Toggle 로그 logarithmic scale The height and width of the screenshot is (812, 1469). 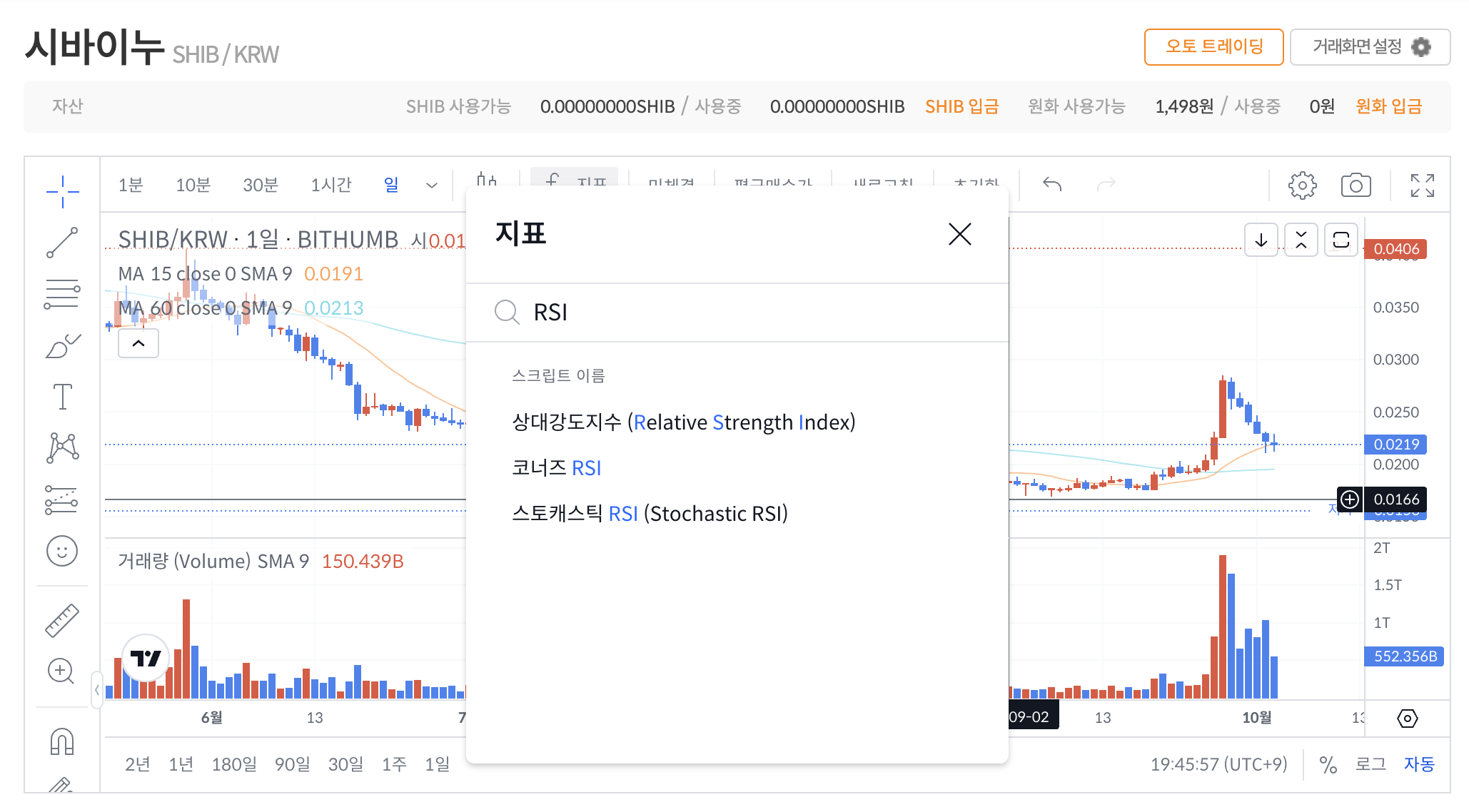tap(1370, 764)
